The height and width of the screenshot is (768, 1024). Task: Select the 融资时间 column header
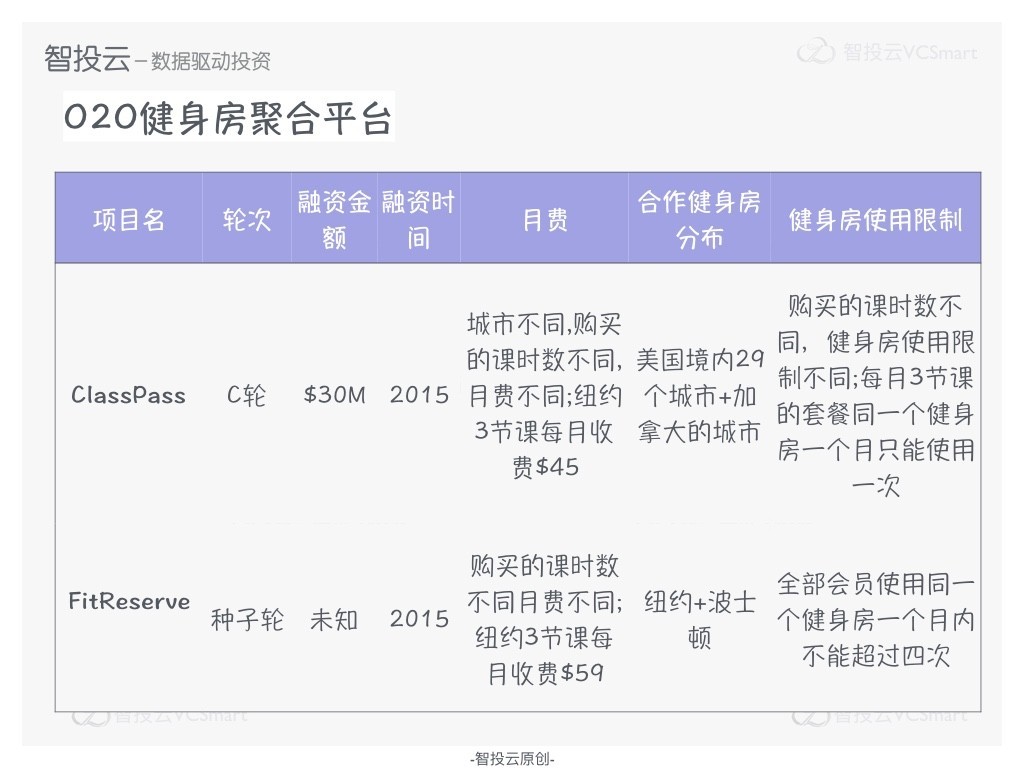[x=419, y=219]
